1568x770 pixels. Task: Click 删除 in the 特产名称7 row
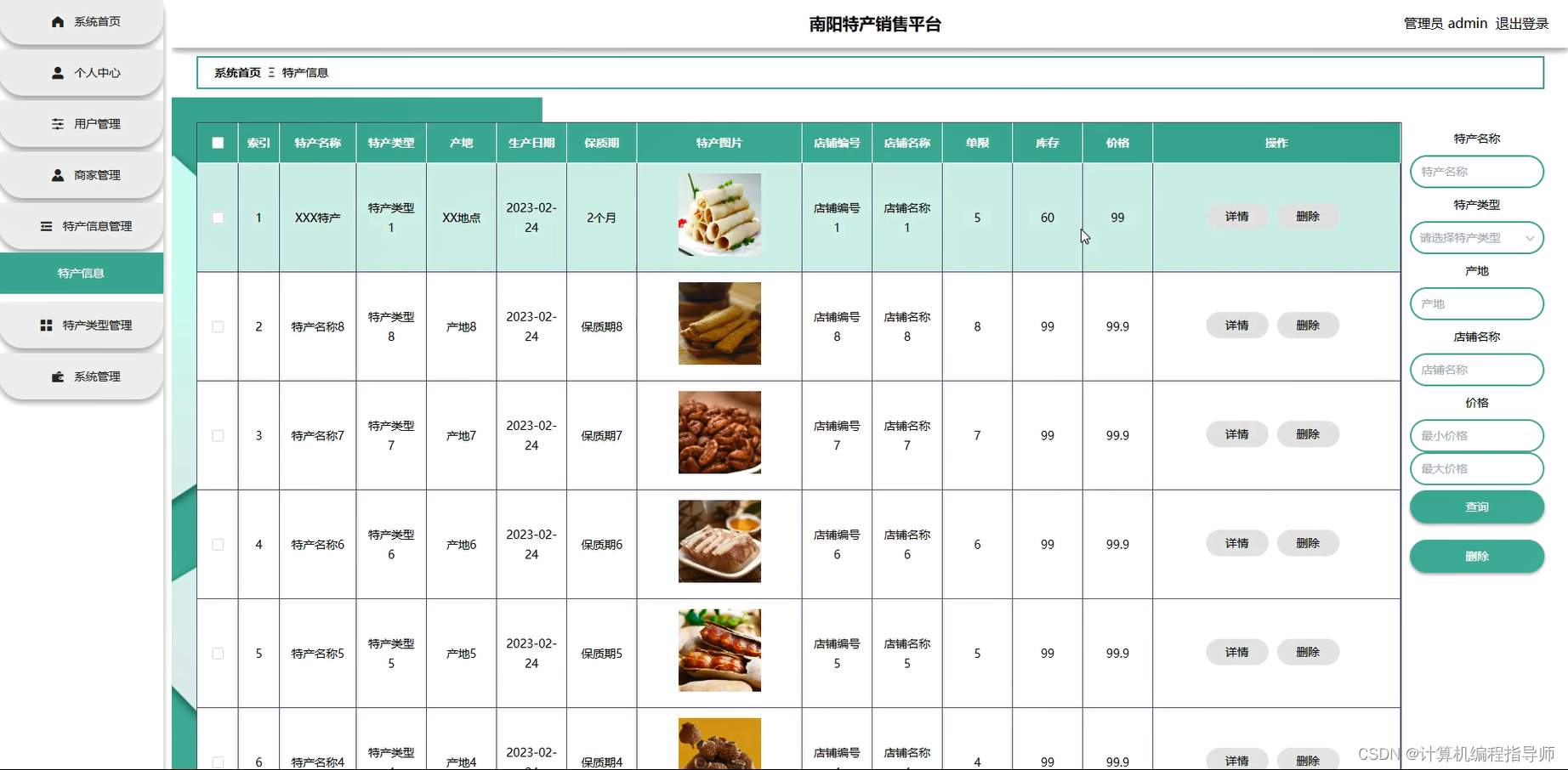(1308, 434)
